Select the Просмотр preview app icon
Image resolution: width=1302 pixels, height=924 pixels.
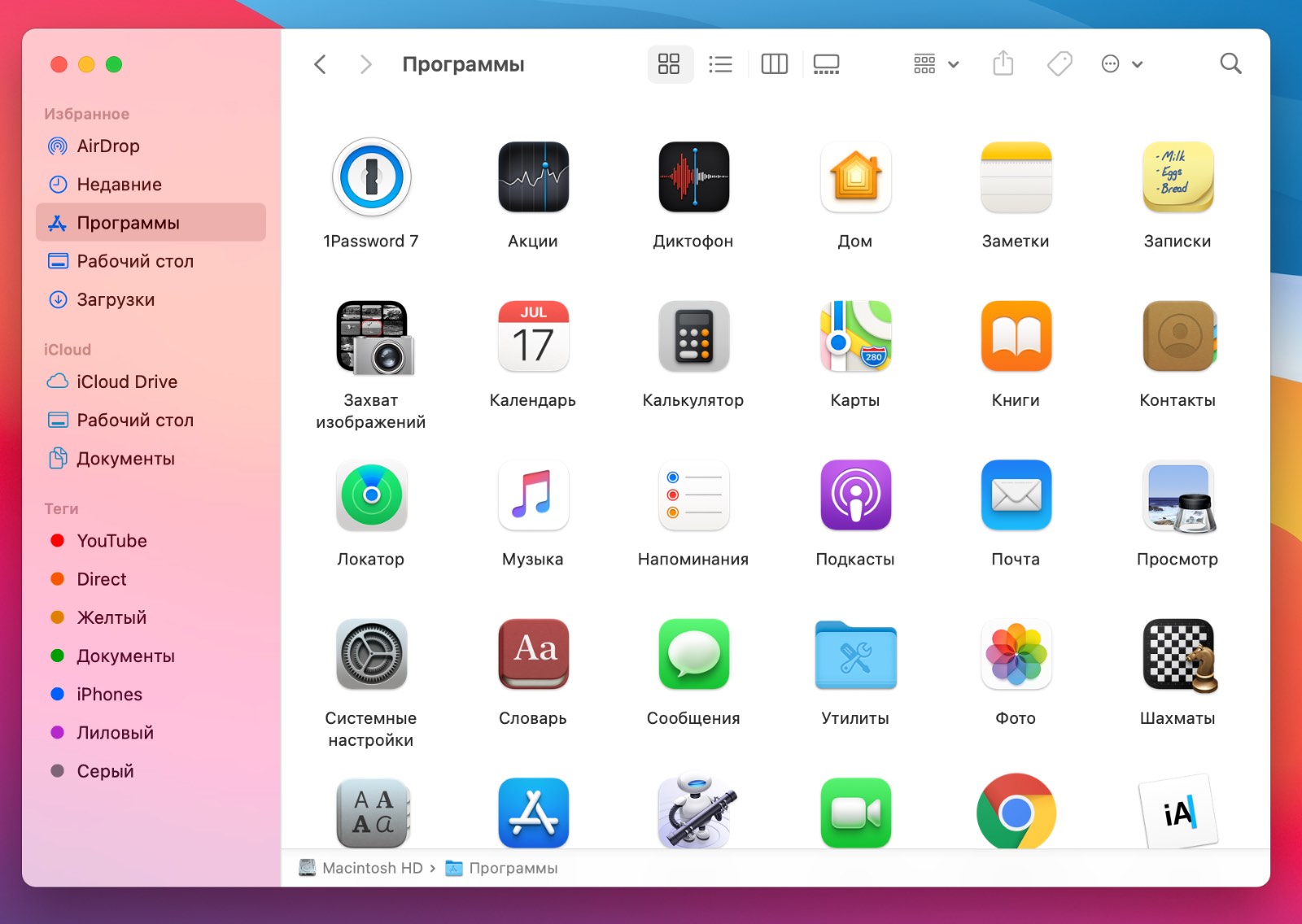1179,497
